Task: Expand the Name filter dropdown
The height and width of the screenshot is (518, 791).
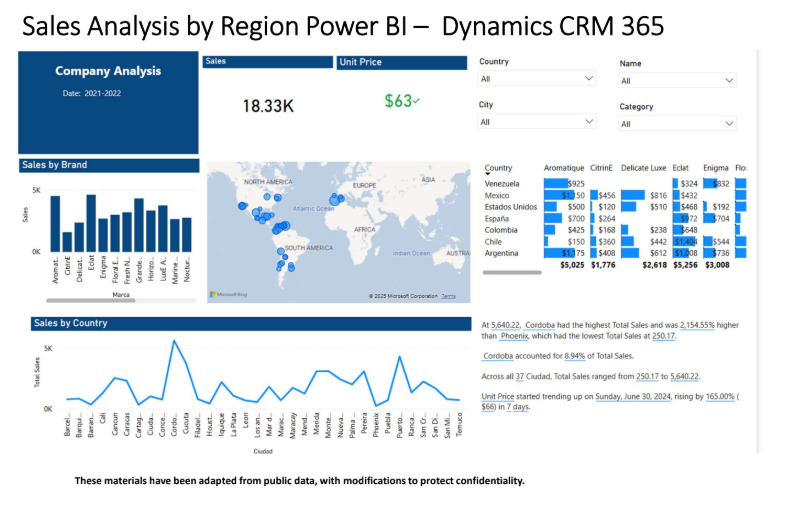Action: pyautogui.click(x=677, y=81)
